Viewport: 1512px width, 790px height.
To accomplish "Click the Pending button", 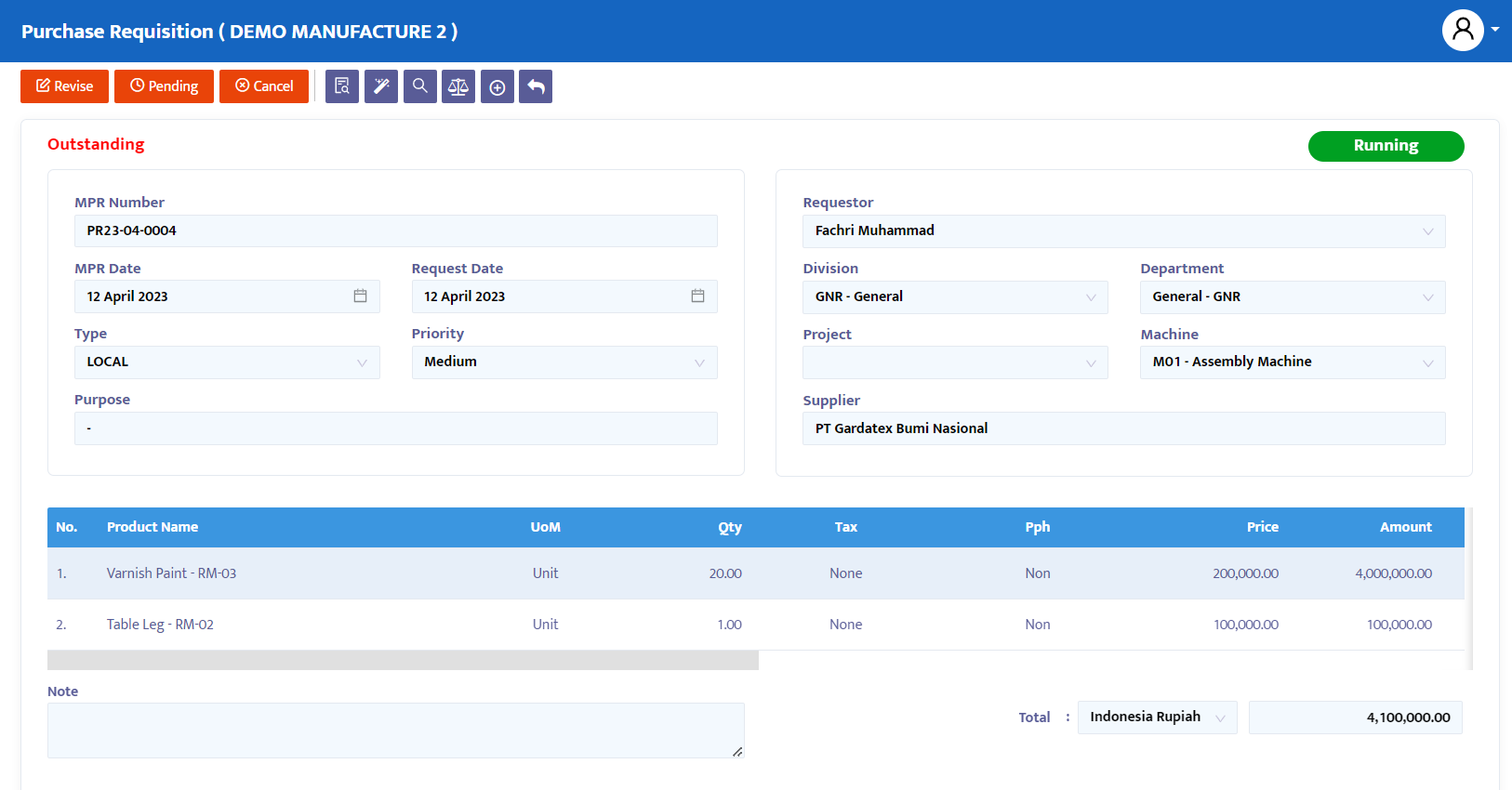I will [164, 86].
